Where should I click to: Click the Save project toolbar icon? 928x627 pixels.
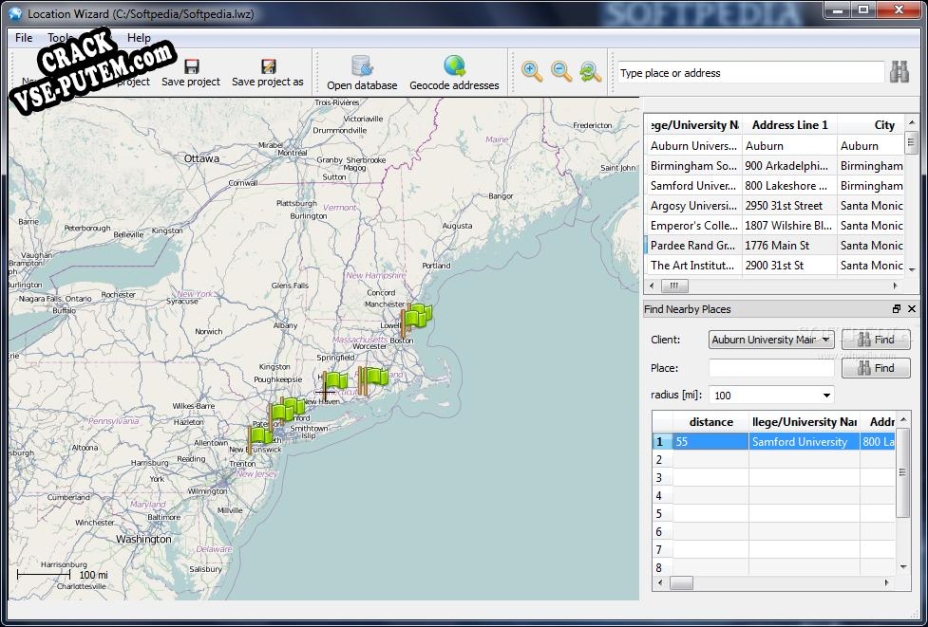(x=190, y=67)
